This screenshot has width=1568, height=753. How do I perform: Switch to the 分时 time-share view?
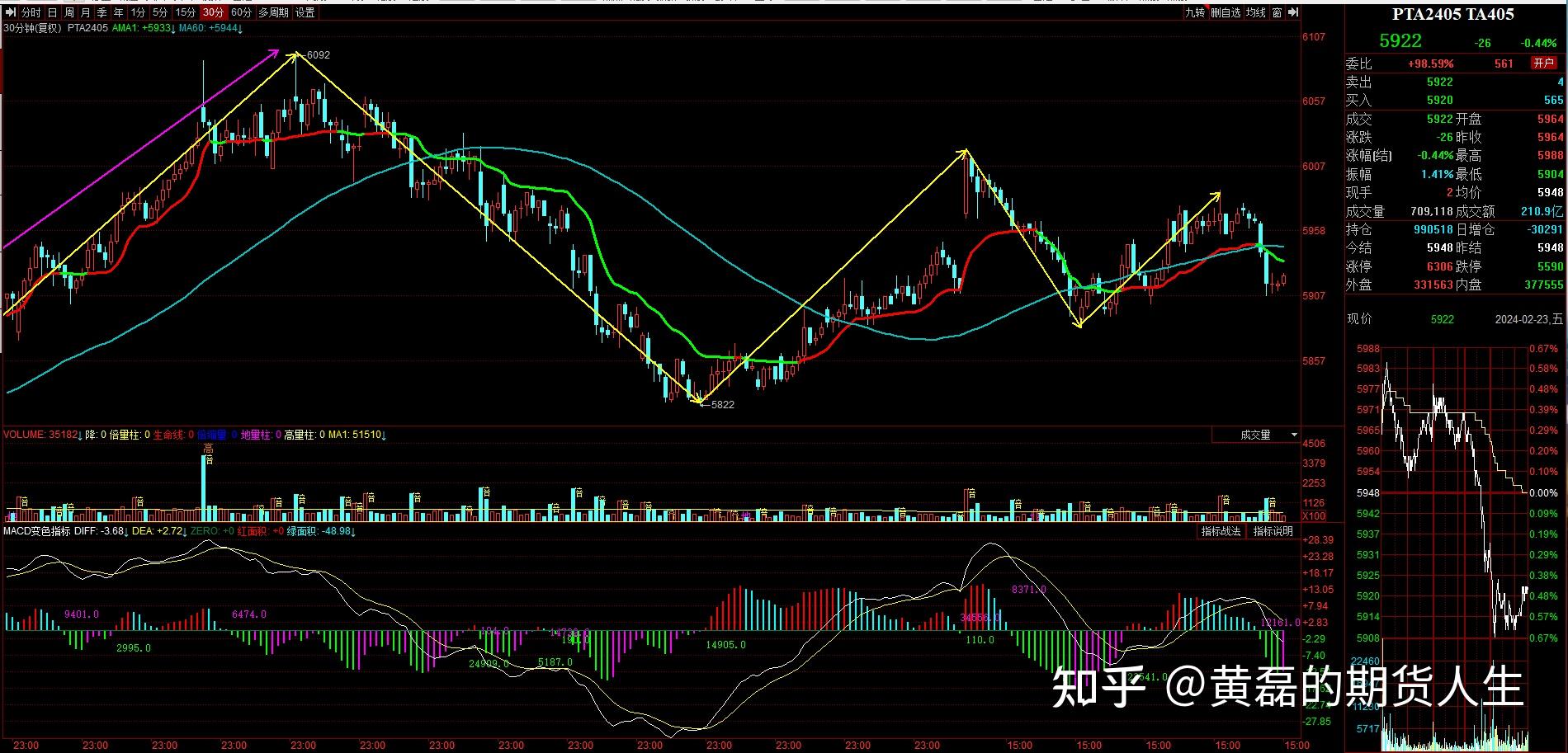31,12
